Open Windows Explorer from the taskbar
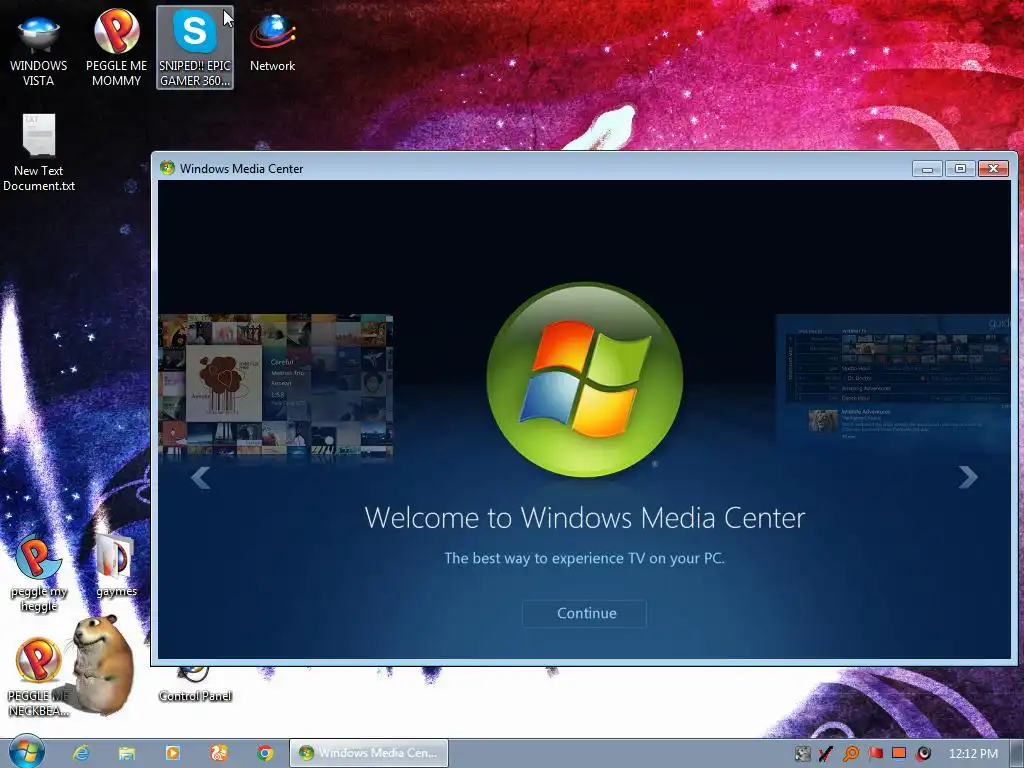Image resolution: width=1024 pixels, height=768 pixels. 127,753
